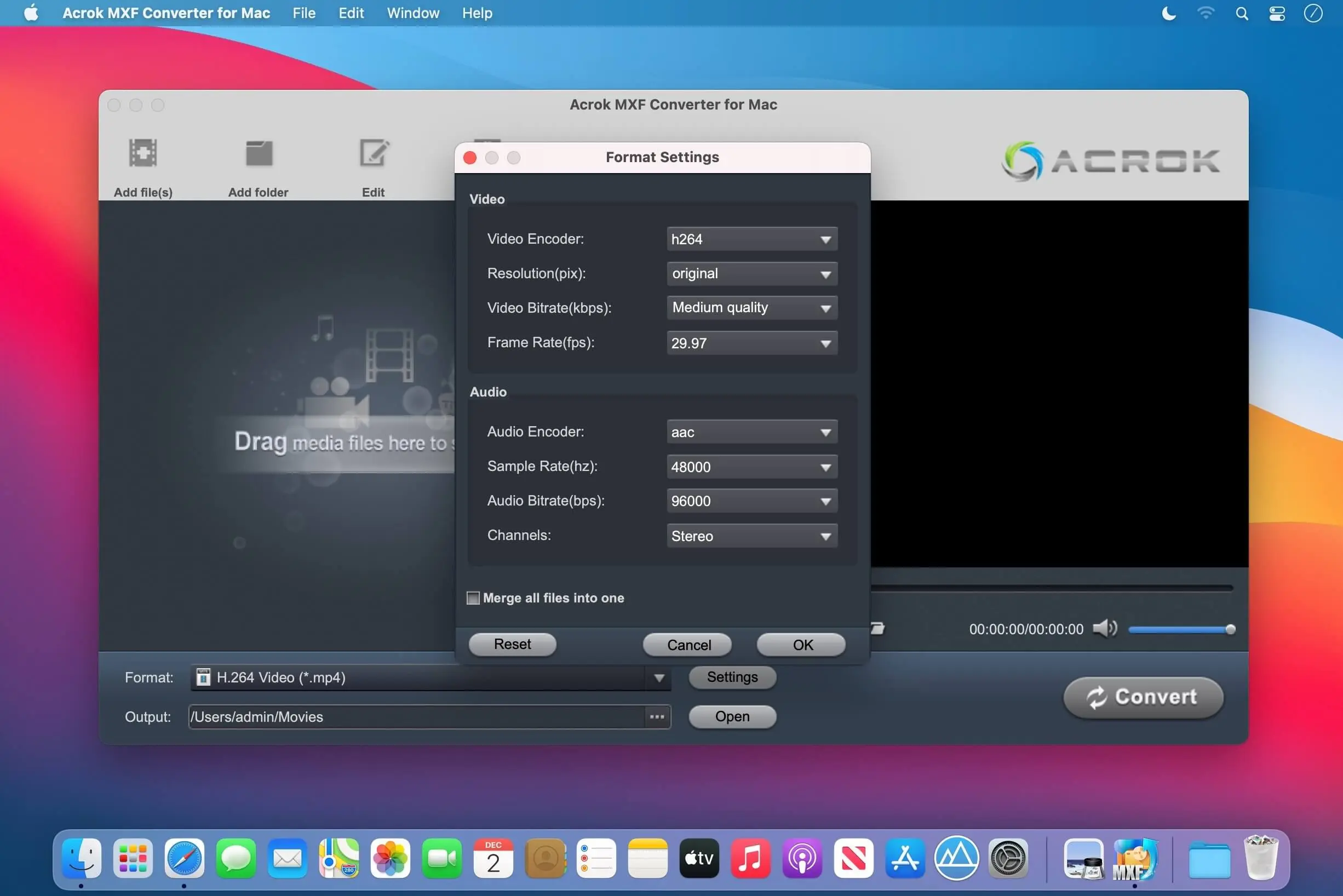Click the Output path text field
Screen dimensions: 1343x896
click(416, 716)
